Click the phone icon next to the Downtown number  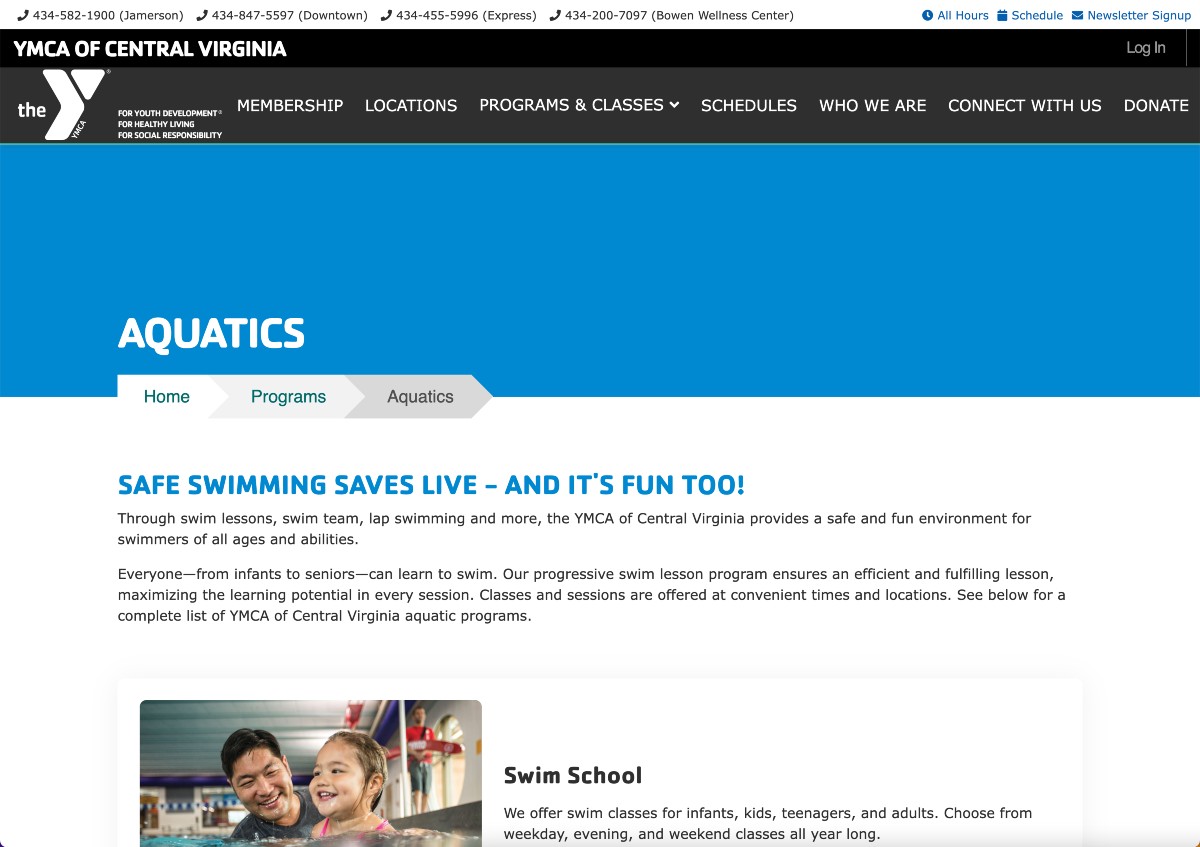(x=202, y=16)
